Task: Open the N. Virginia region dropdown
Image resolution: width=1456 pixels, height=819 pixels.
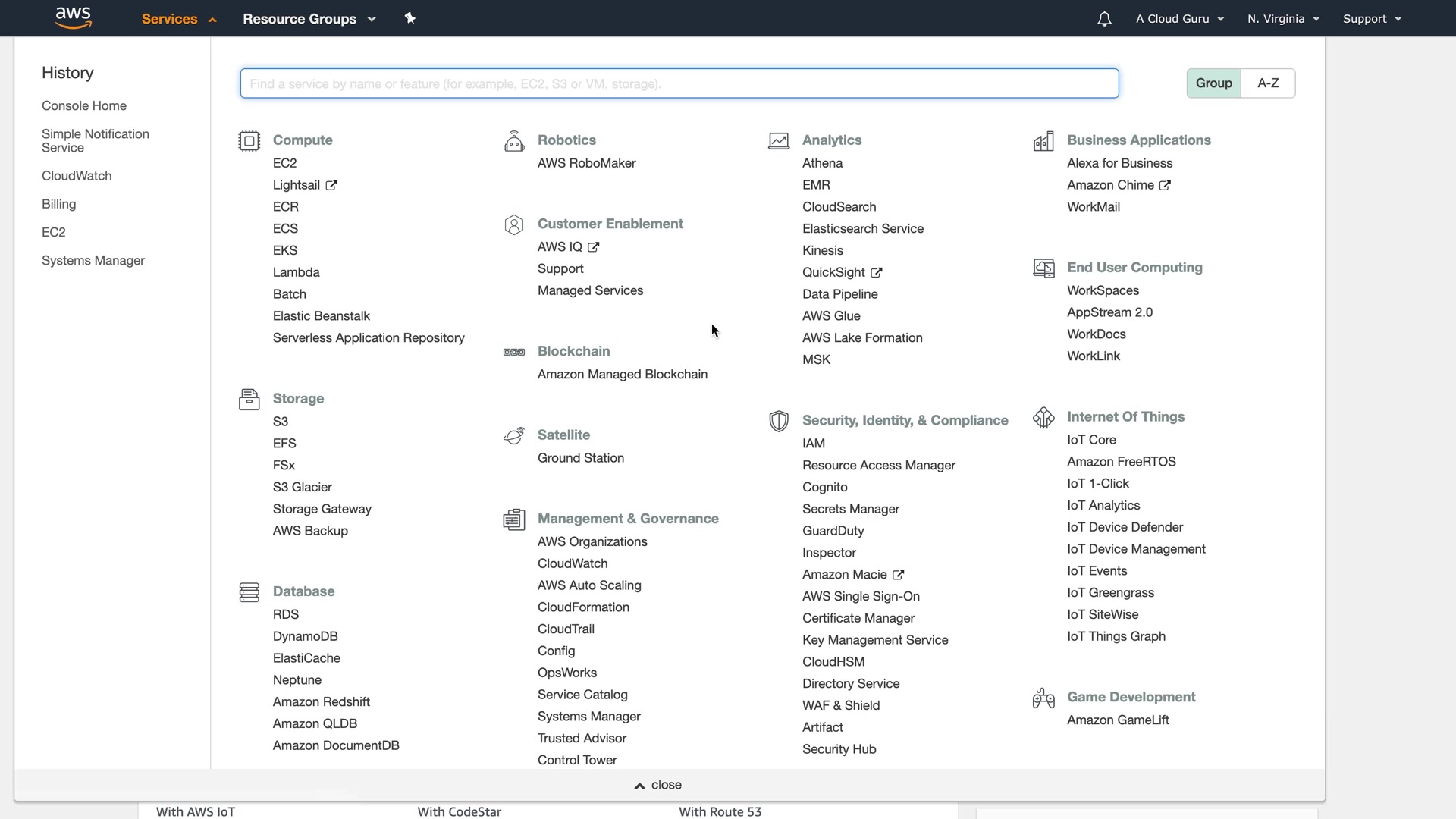Action: pyautogui.click(x=1283, y=19)
